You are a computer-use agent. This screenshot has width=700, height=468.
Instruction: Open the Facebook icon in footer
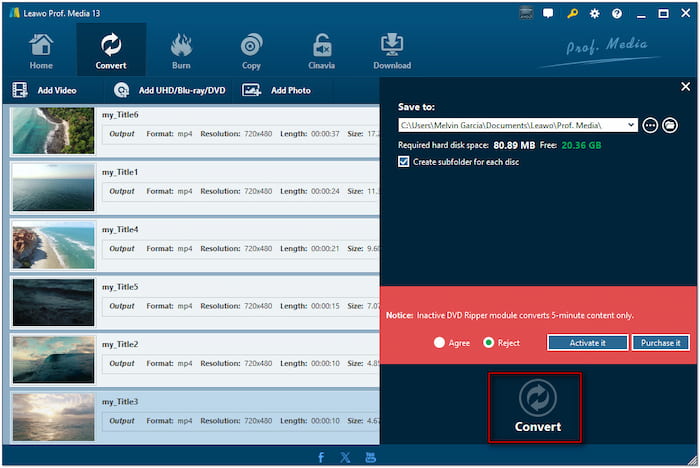point(321,457)
